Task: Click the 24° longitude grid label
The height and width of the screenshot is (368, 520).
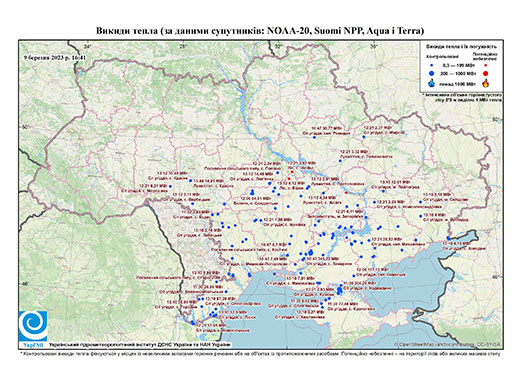Action: (x=87, y=47)
